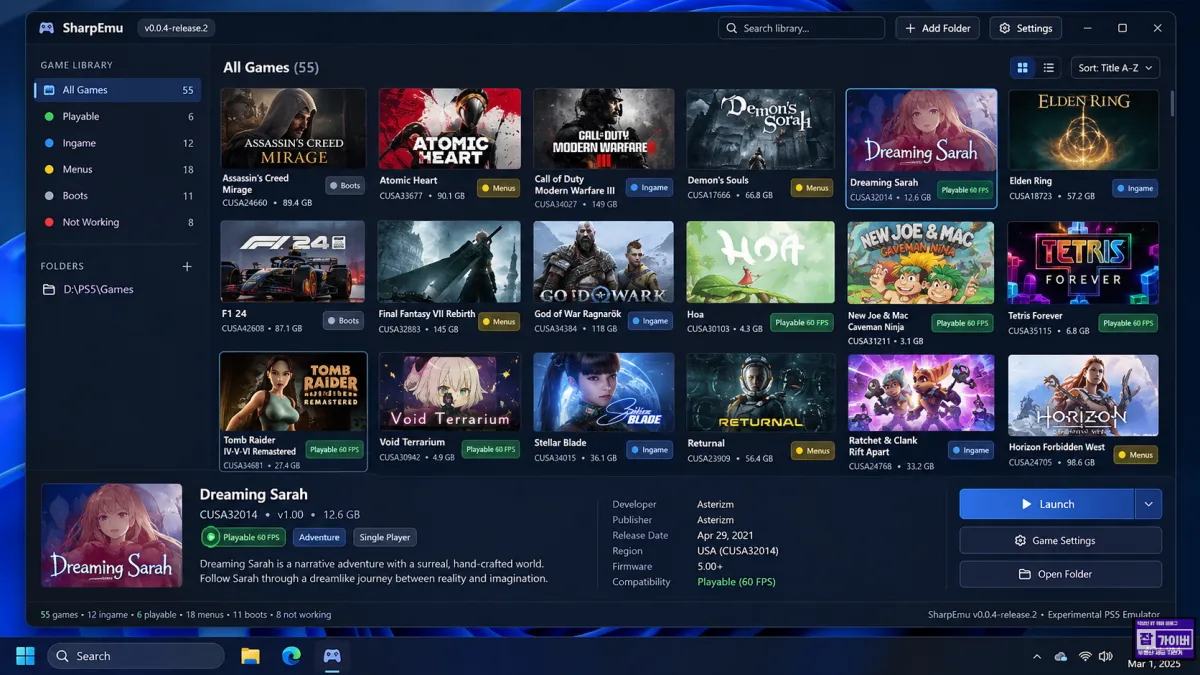1200x675 pixels.
Task: Click the plus icon to add folder in sidebar
Action: click(x=187, y=266)
